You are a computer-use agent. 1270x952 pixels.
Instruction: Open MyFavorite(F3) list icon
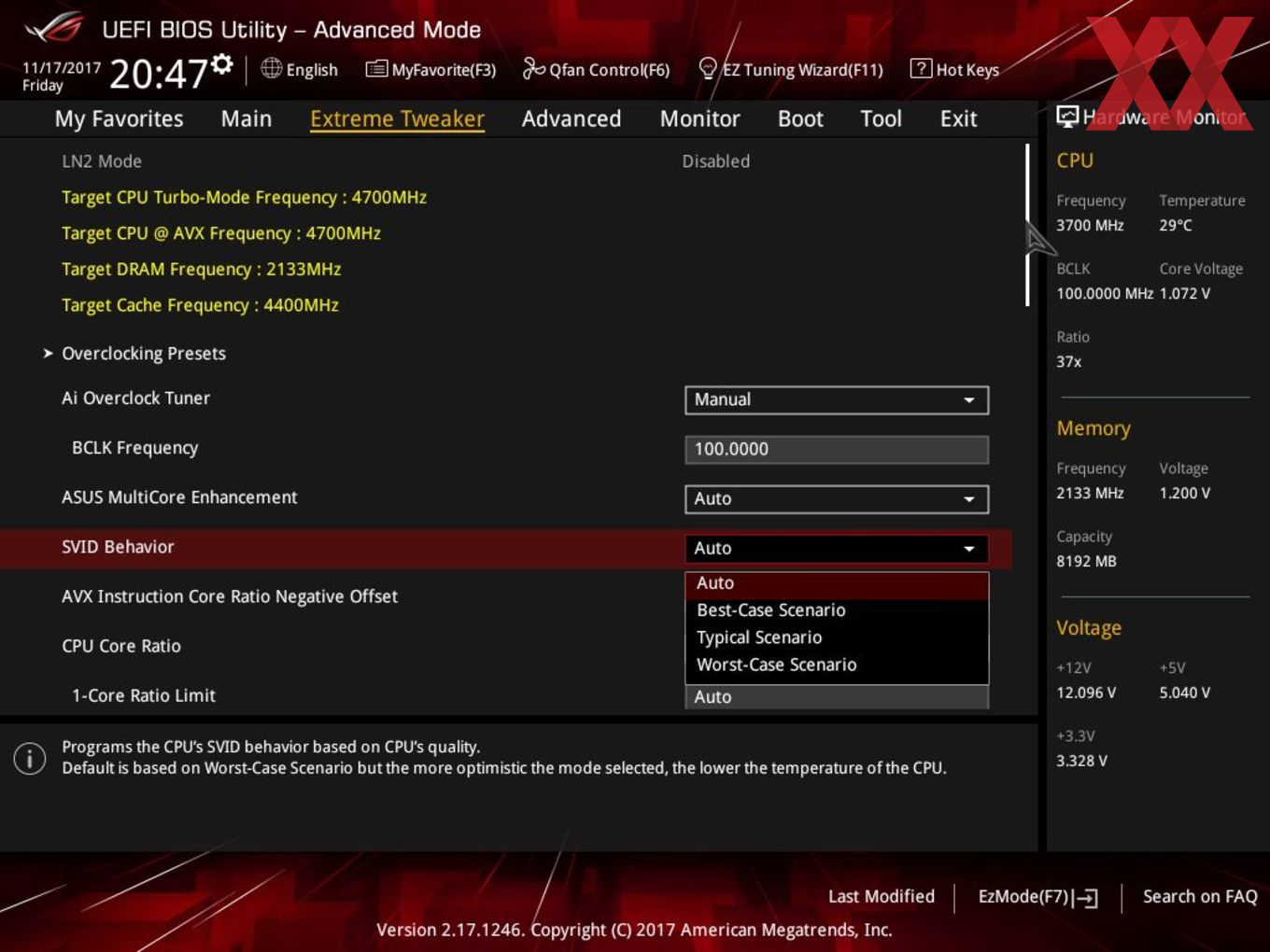click(x=376, y=69)
